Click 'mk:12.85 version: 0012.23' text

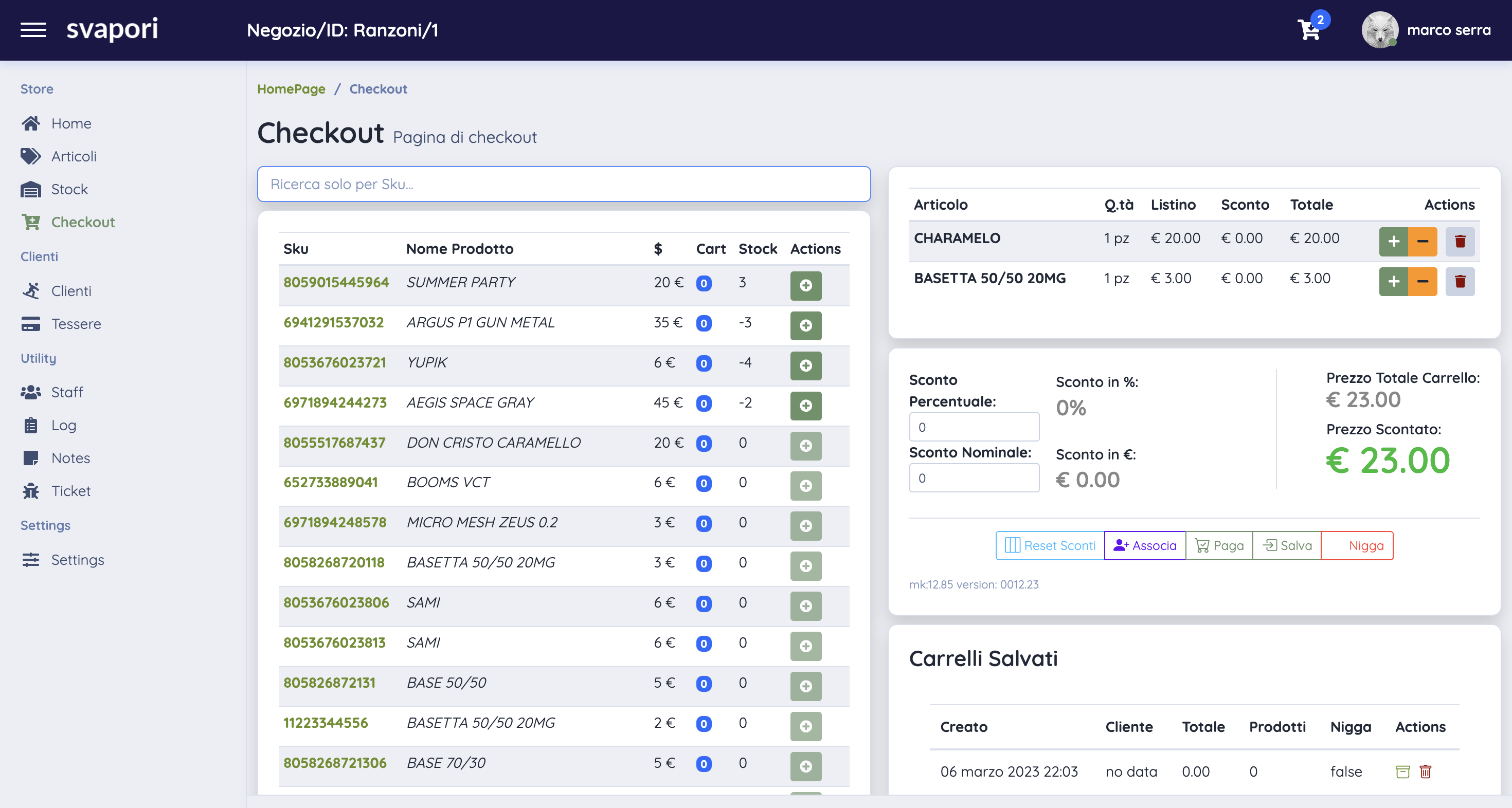[974, 584]
